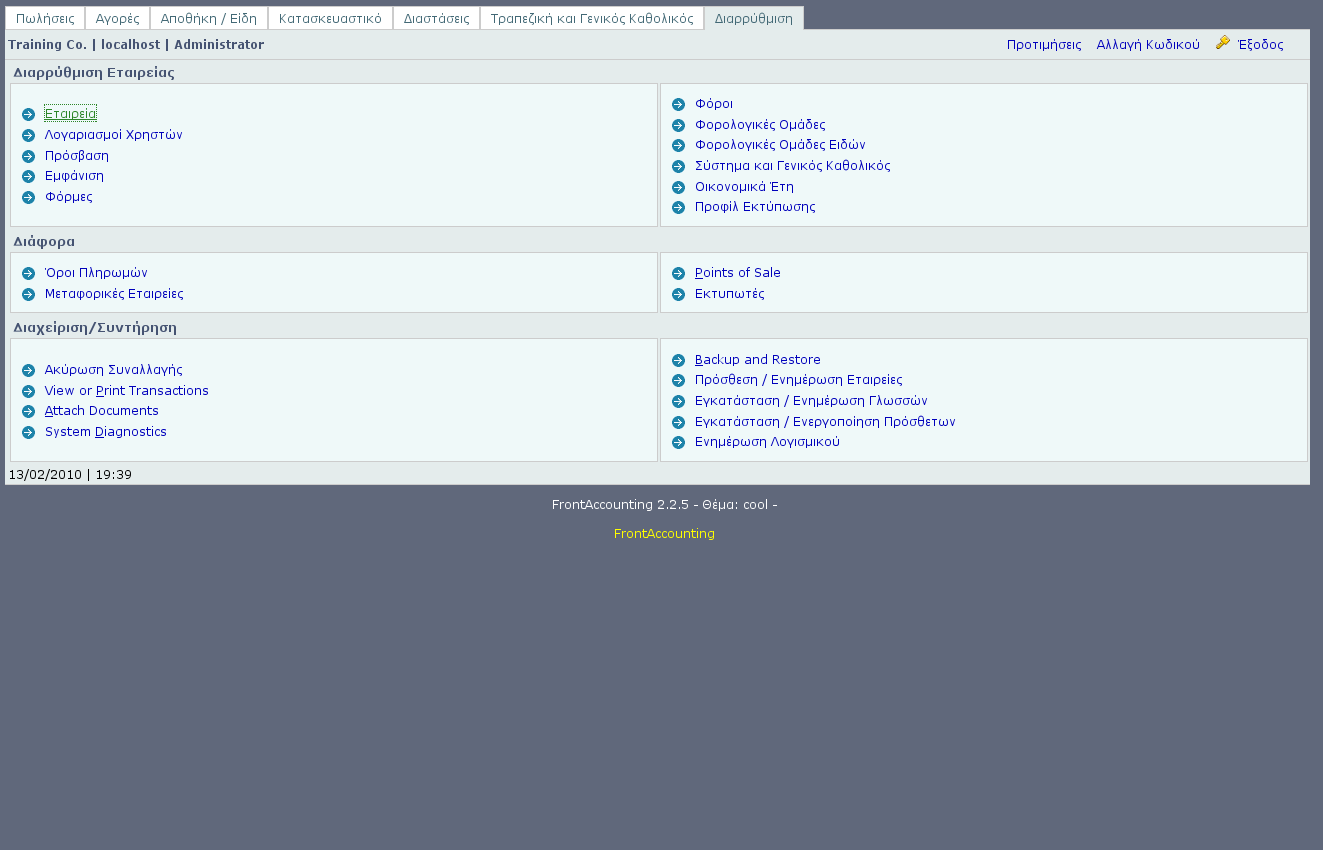Click the arrow icon beside Εταιρεία
Image resolution: width=1323 pixels, height=850 pixels.
click(28, 114)
